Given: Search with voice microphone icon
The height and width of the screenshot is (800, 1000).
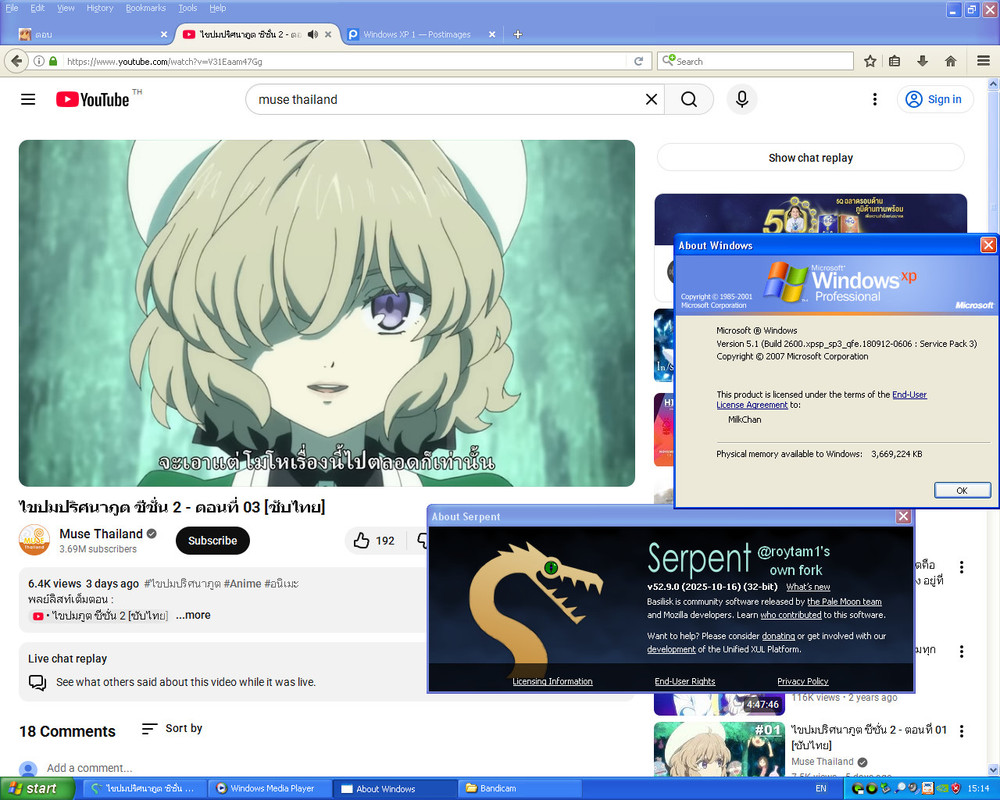Looking at the screenshot, I should pyautogui.click(x=742, y=100).
